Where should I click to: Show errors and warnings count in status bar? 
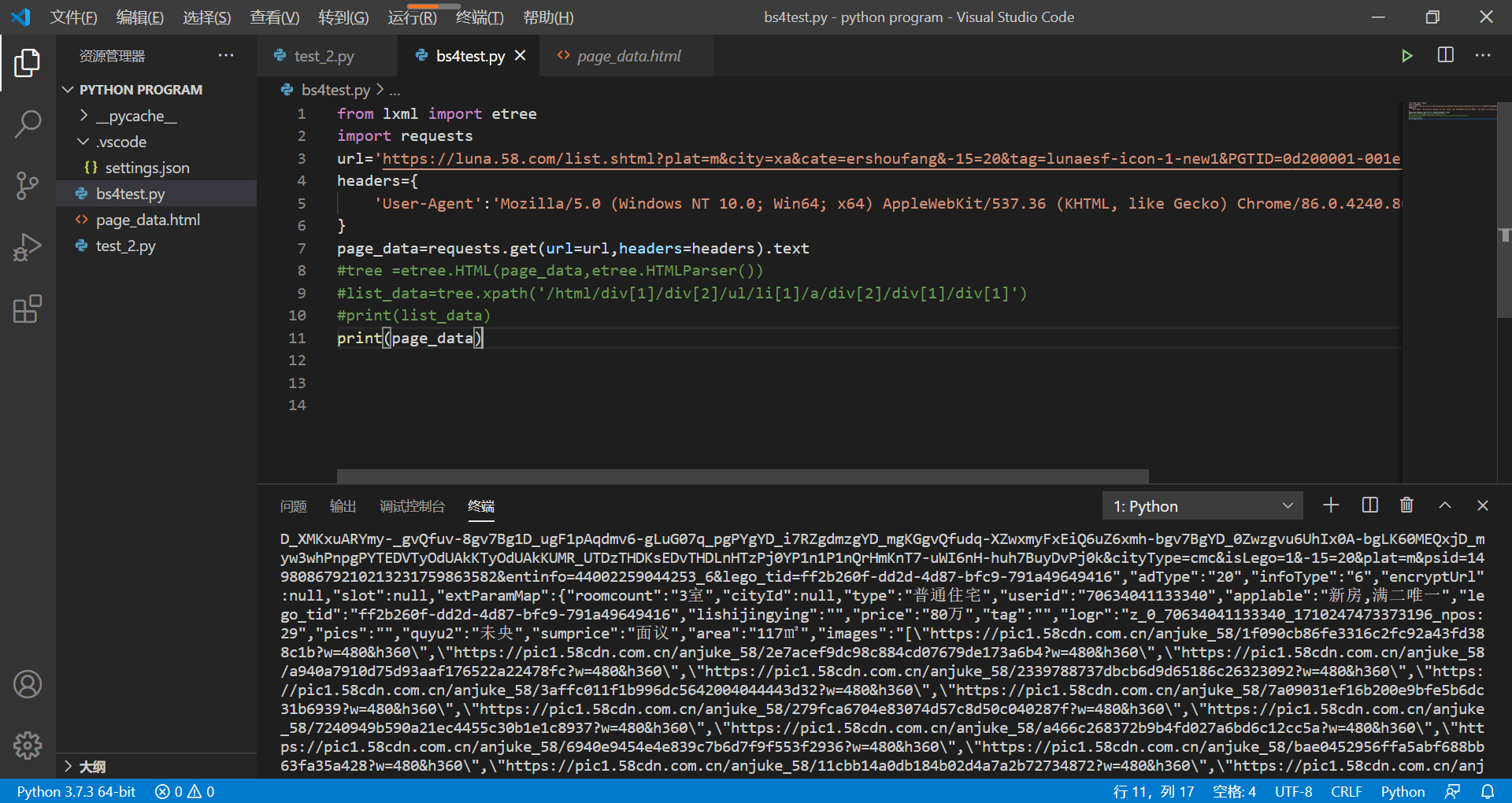[185, 791]
